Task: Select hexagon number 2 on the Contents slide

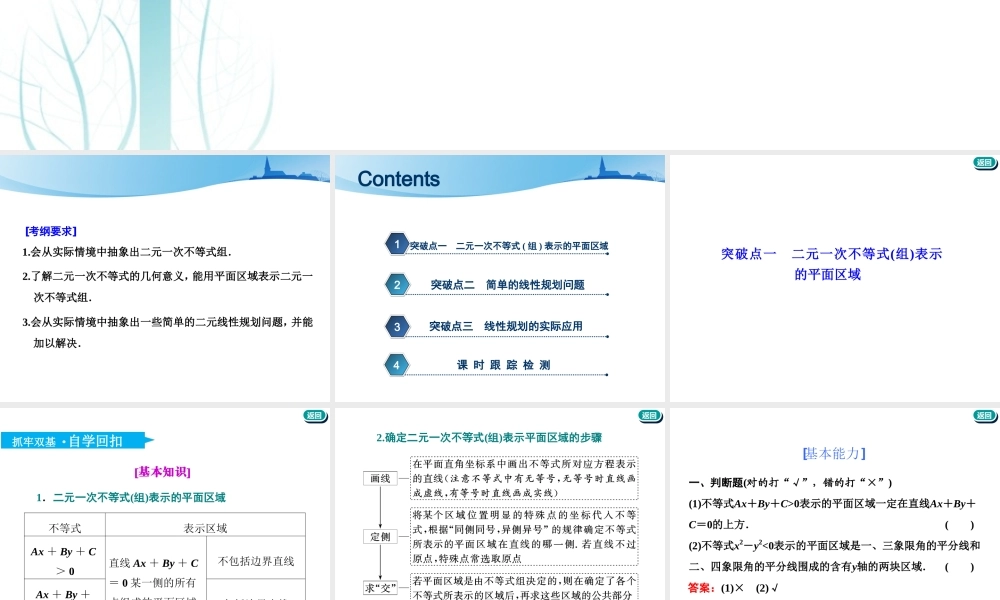Action: tap(397, 284)
